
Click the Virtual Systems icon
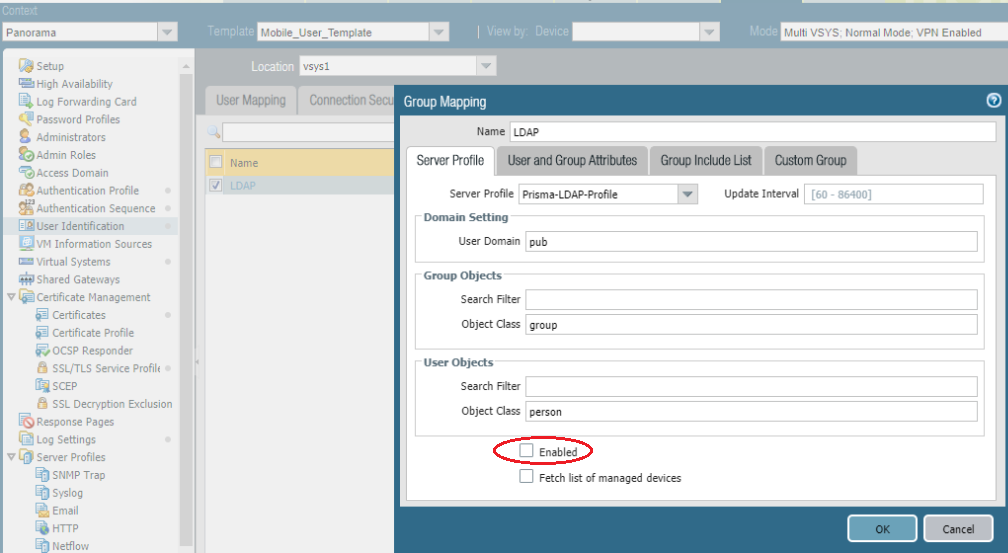coord(27,262)
